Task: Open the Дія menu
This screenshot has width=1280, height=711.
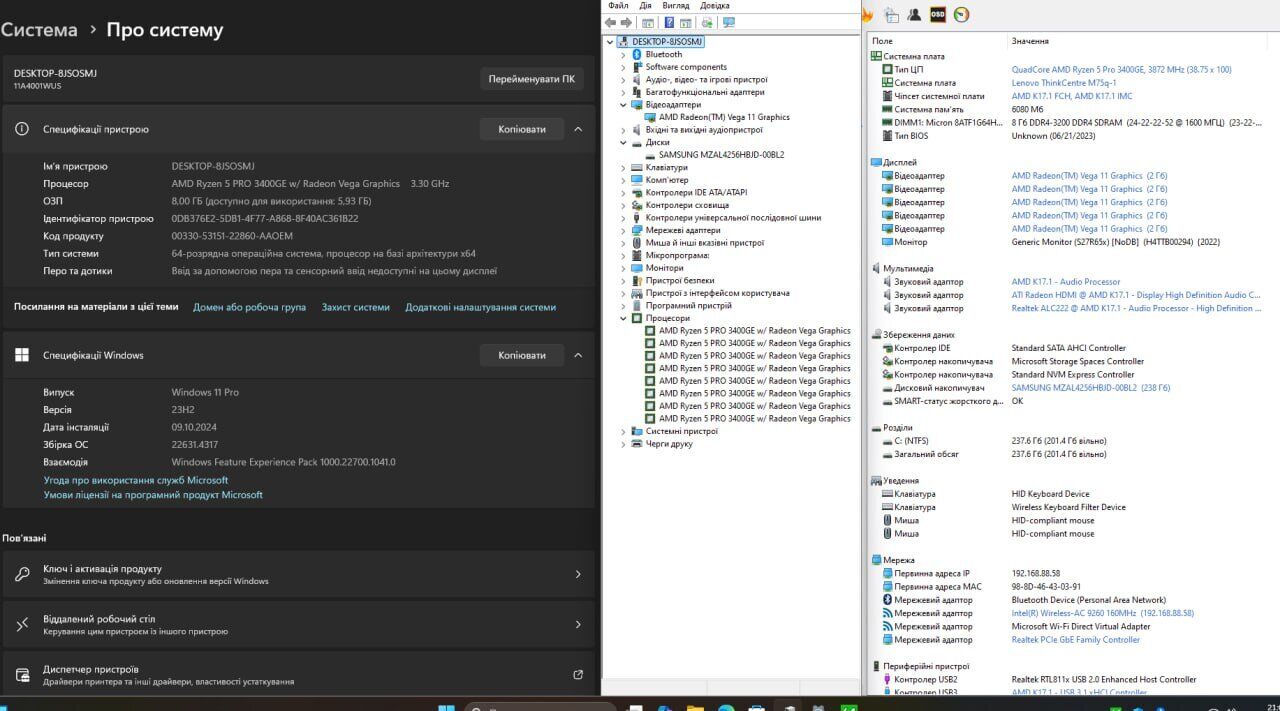Action: 645,5
